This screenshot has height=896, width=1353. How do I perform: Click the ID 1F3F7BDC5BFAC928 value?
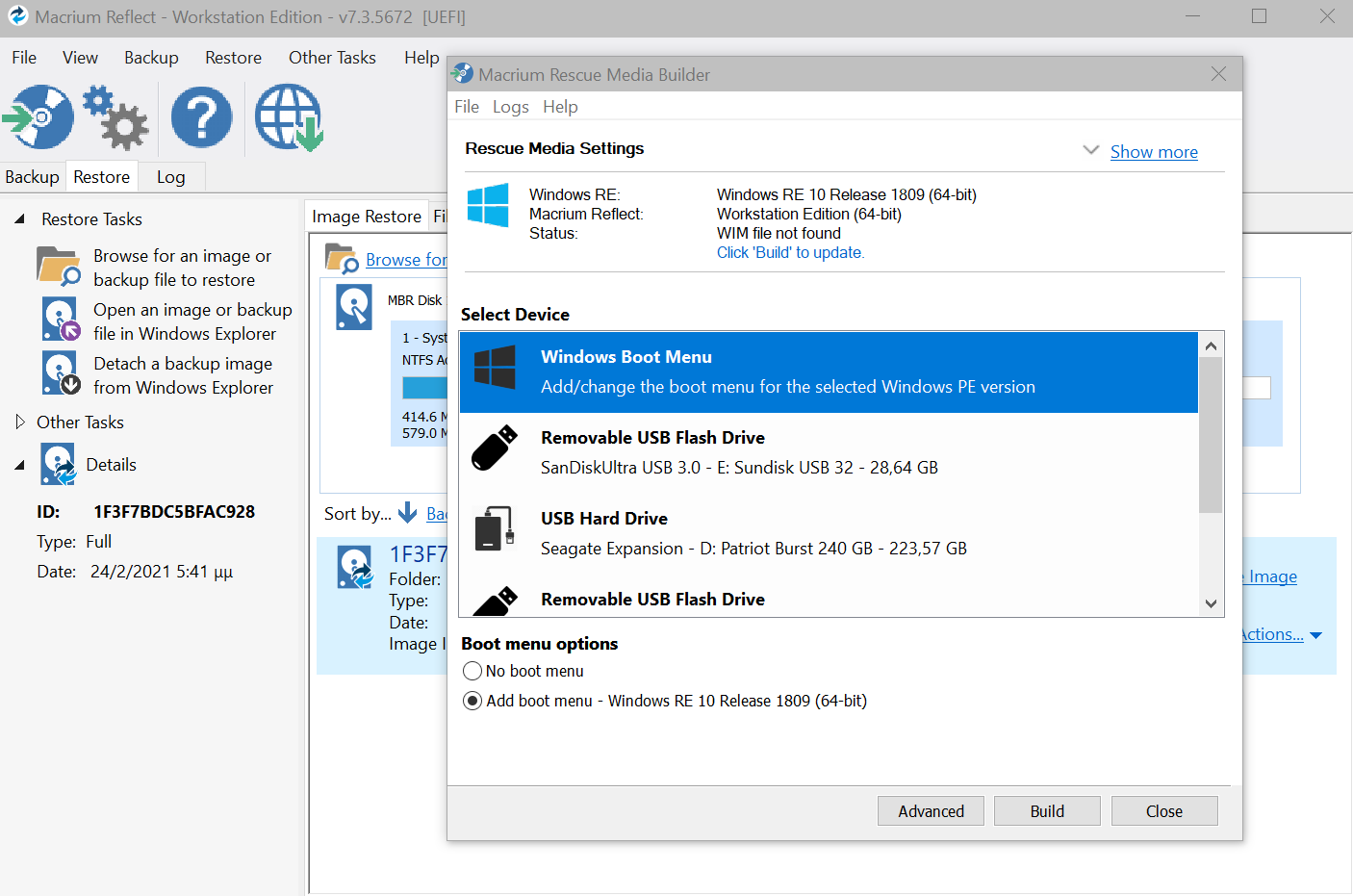(x=174, y=512)
